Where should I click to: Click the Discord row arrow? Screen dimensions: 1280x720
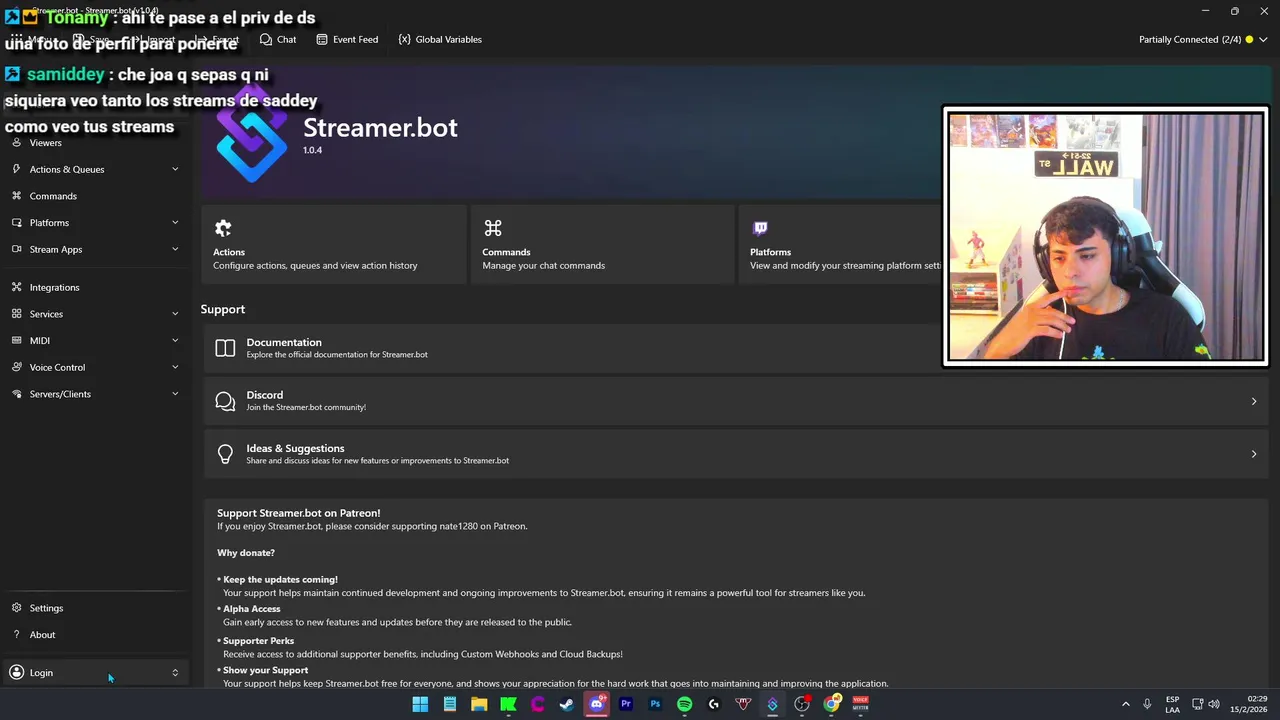click(1254, 401)
